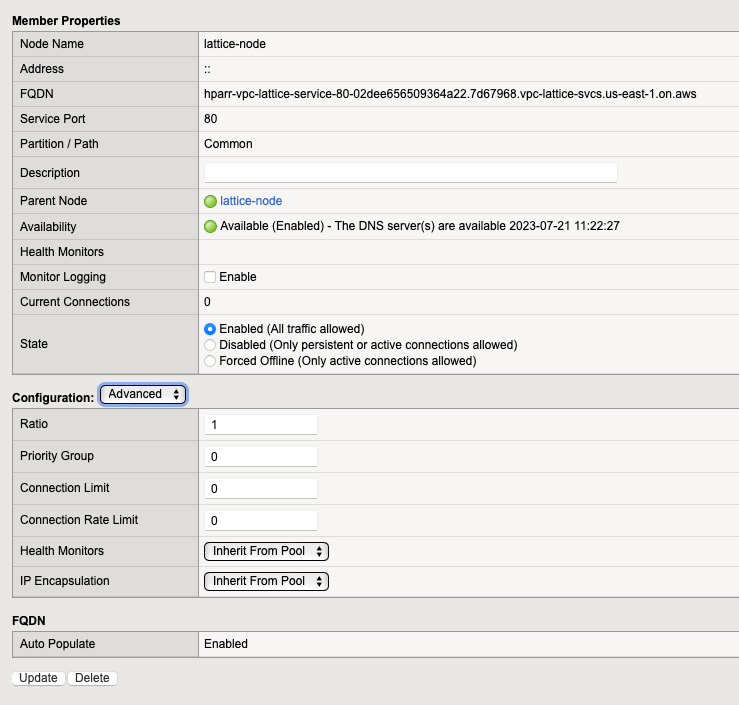The width and height of the screenshot is (739, 705).
Task: Click the green Parent Node status icon
Action: tap(210, 201)
